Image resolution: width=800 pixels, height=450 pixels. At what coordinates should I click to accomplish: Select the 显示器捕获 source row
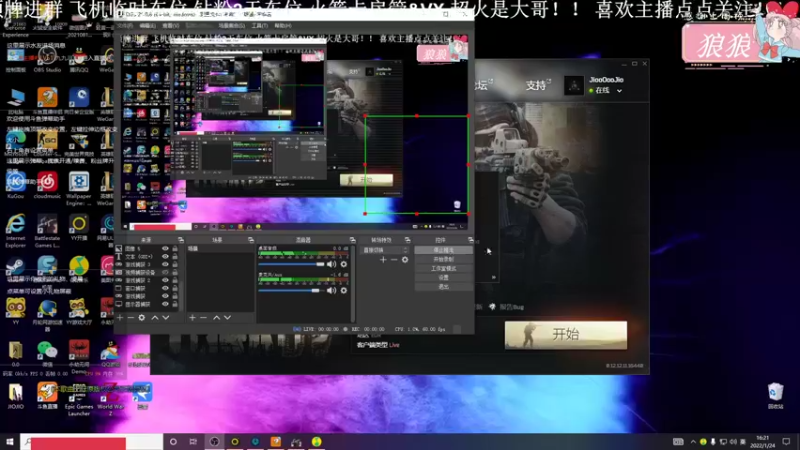tap(147, 304)
